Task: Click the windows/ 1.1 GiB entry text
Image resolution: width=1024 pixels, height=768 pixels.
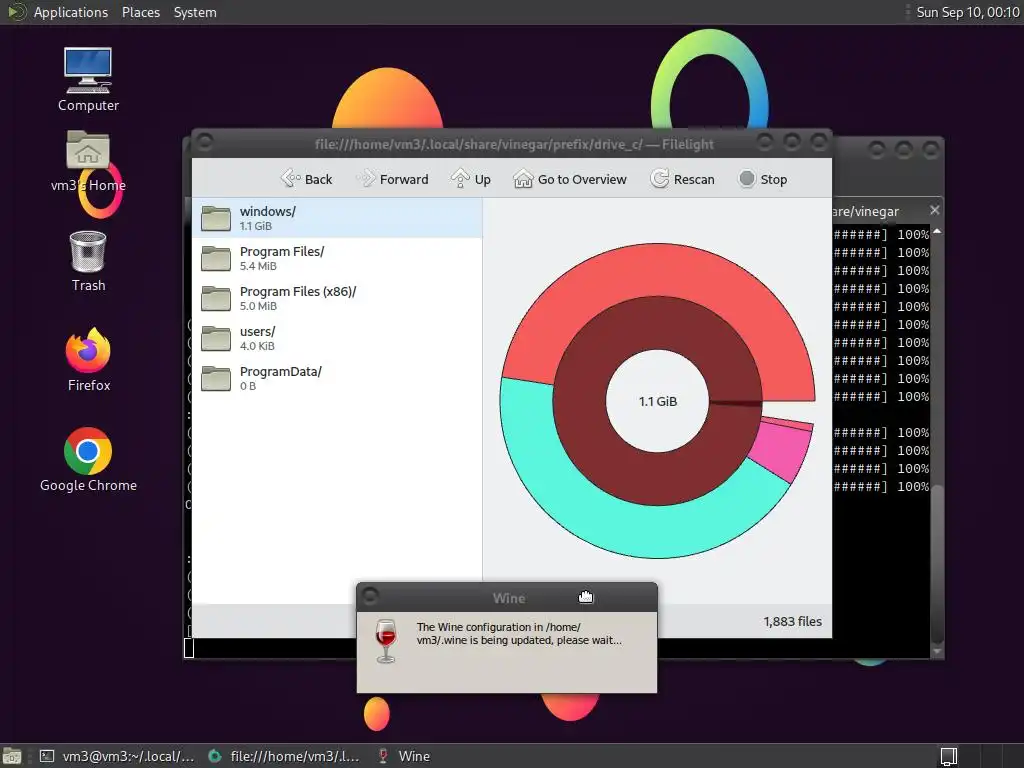Action: pyautogui.click(x=268, y=218)
